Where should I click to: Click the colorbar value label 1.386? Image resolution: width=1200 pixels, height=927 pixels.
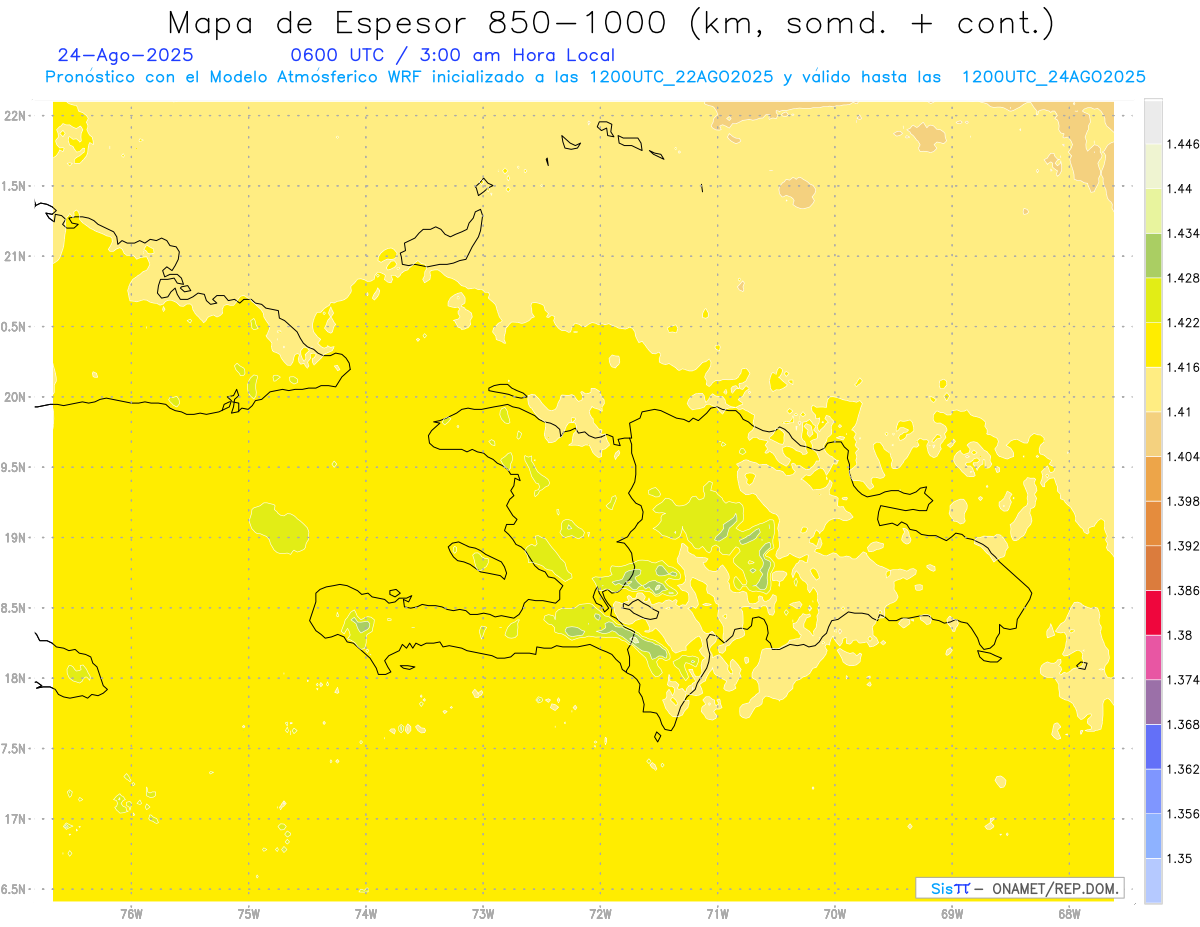[x=1183, y=591]
